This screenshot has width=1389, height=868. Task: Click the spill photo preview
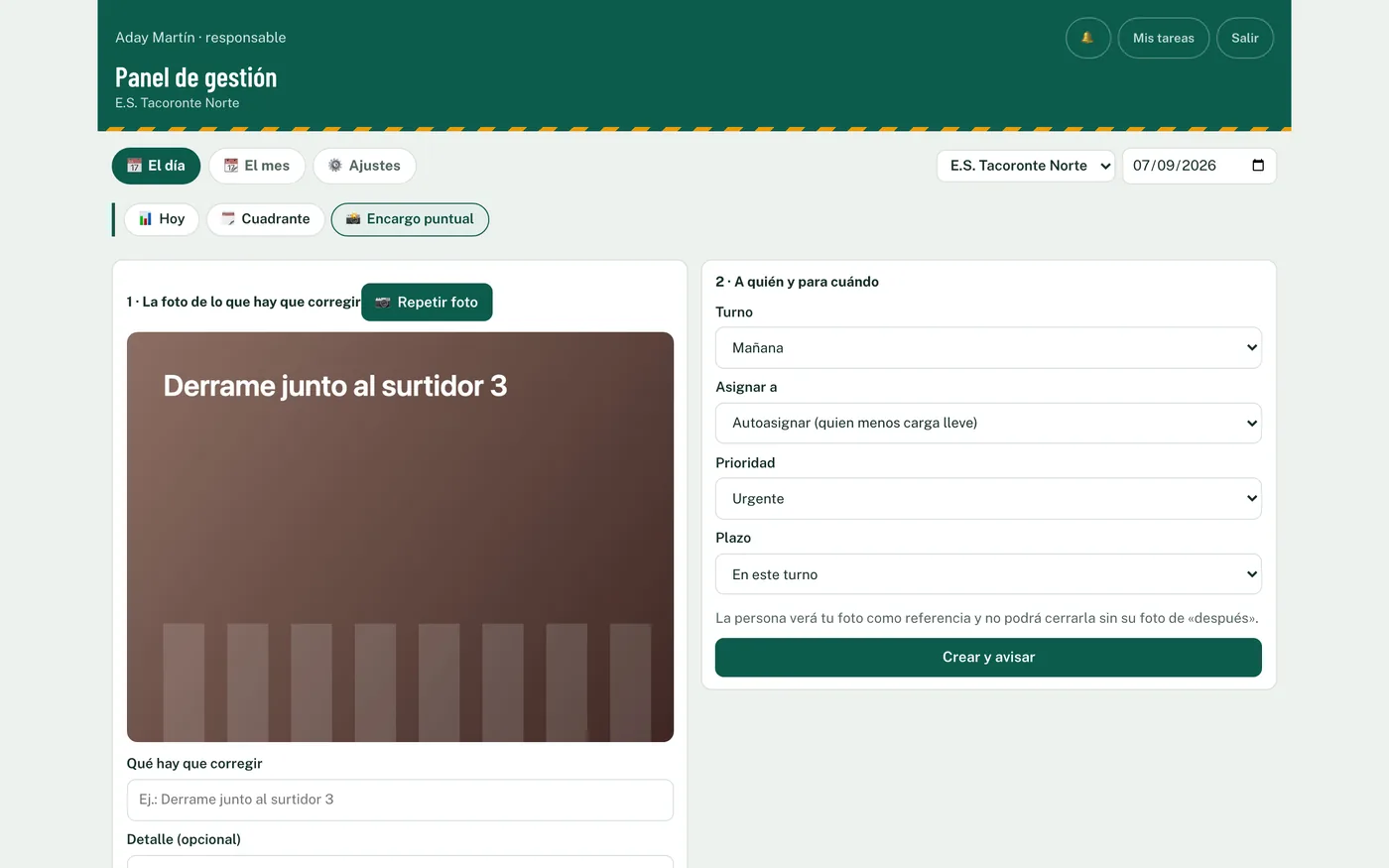[400, 537]
